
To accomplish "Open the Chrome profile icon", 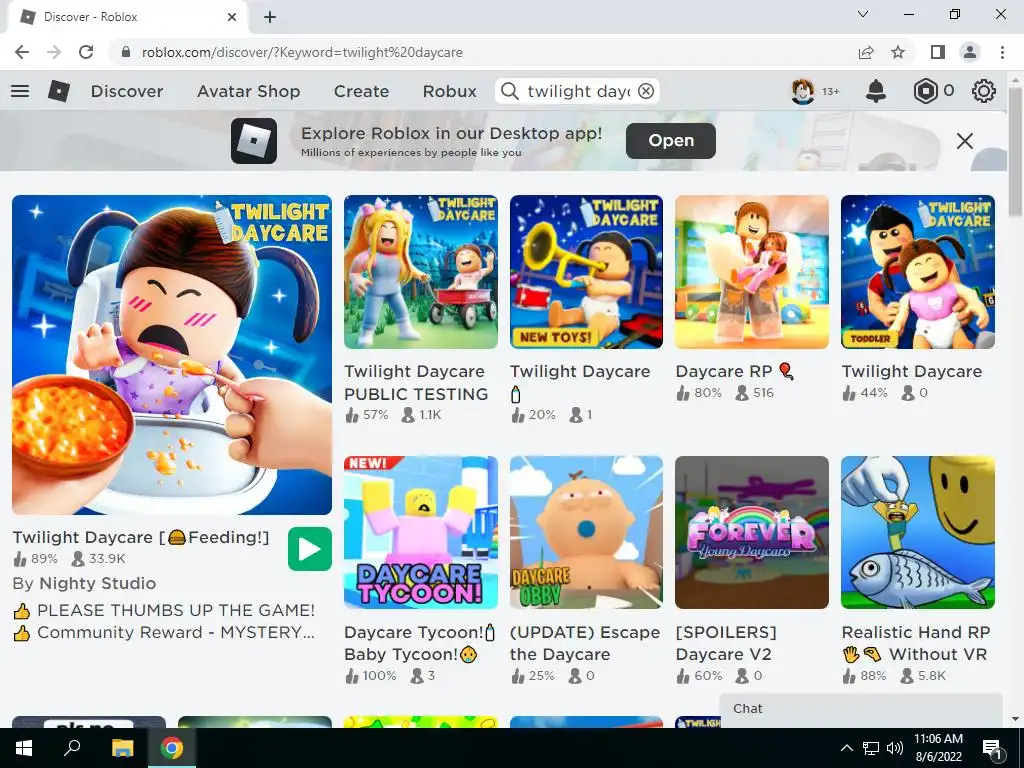I will pos(970,52).
